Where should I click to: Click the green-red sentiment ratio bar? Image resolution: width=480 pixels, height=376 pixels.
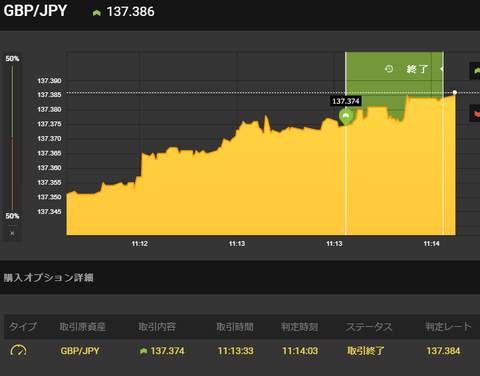12,137
